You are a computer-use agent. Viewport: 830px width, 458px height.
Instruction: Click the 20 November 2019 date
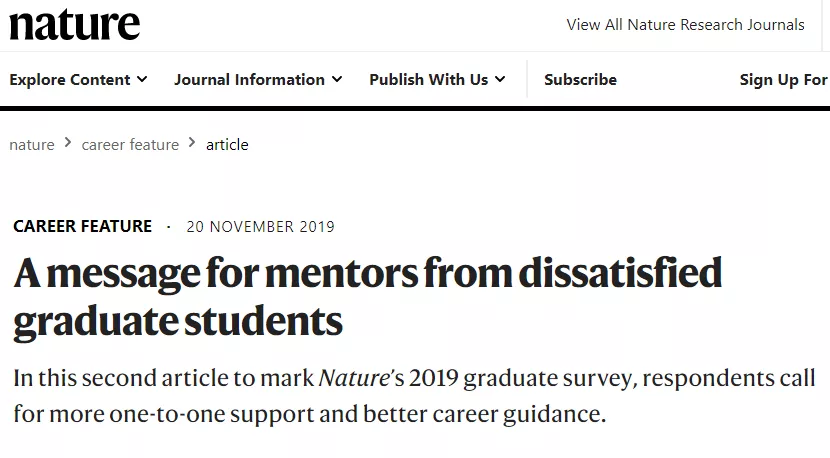pos(260,226)
